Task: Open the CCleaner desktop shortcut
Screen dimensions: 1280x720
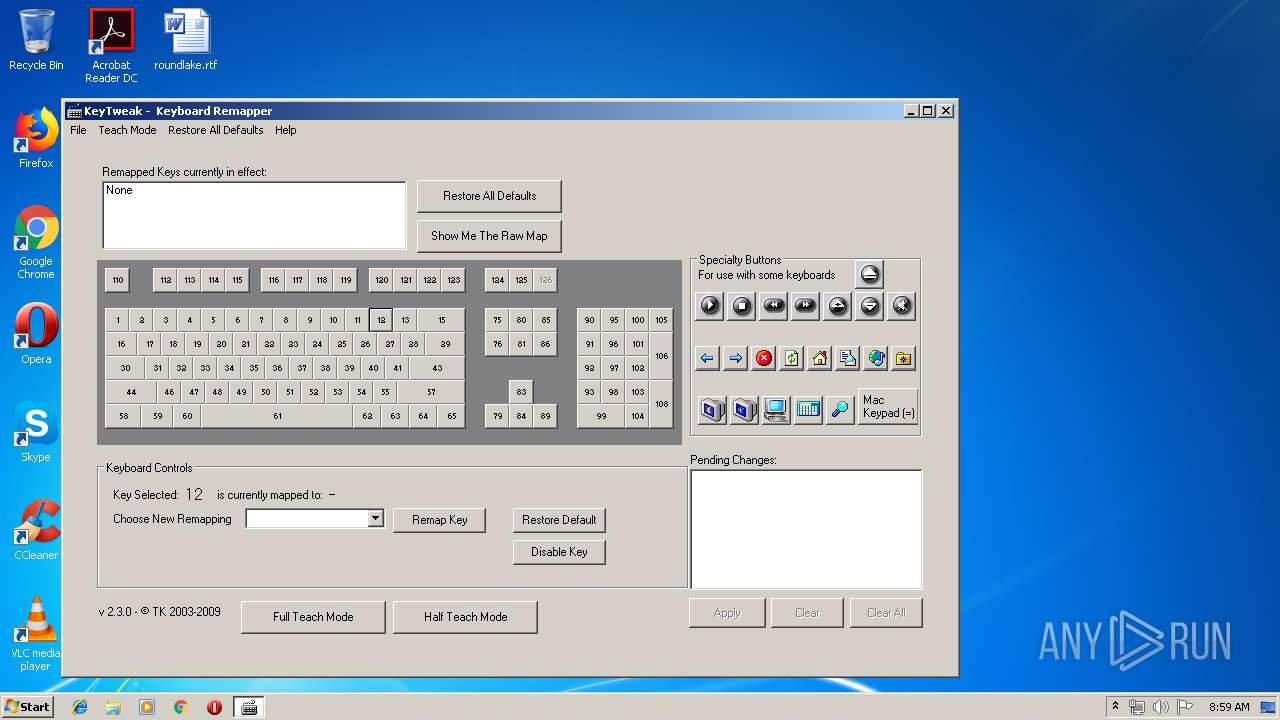Action: pyautogui.click(x=36, y=530)
